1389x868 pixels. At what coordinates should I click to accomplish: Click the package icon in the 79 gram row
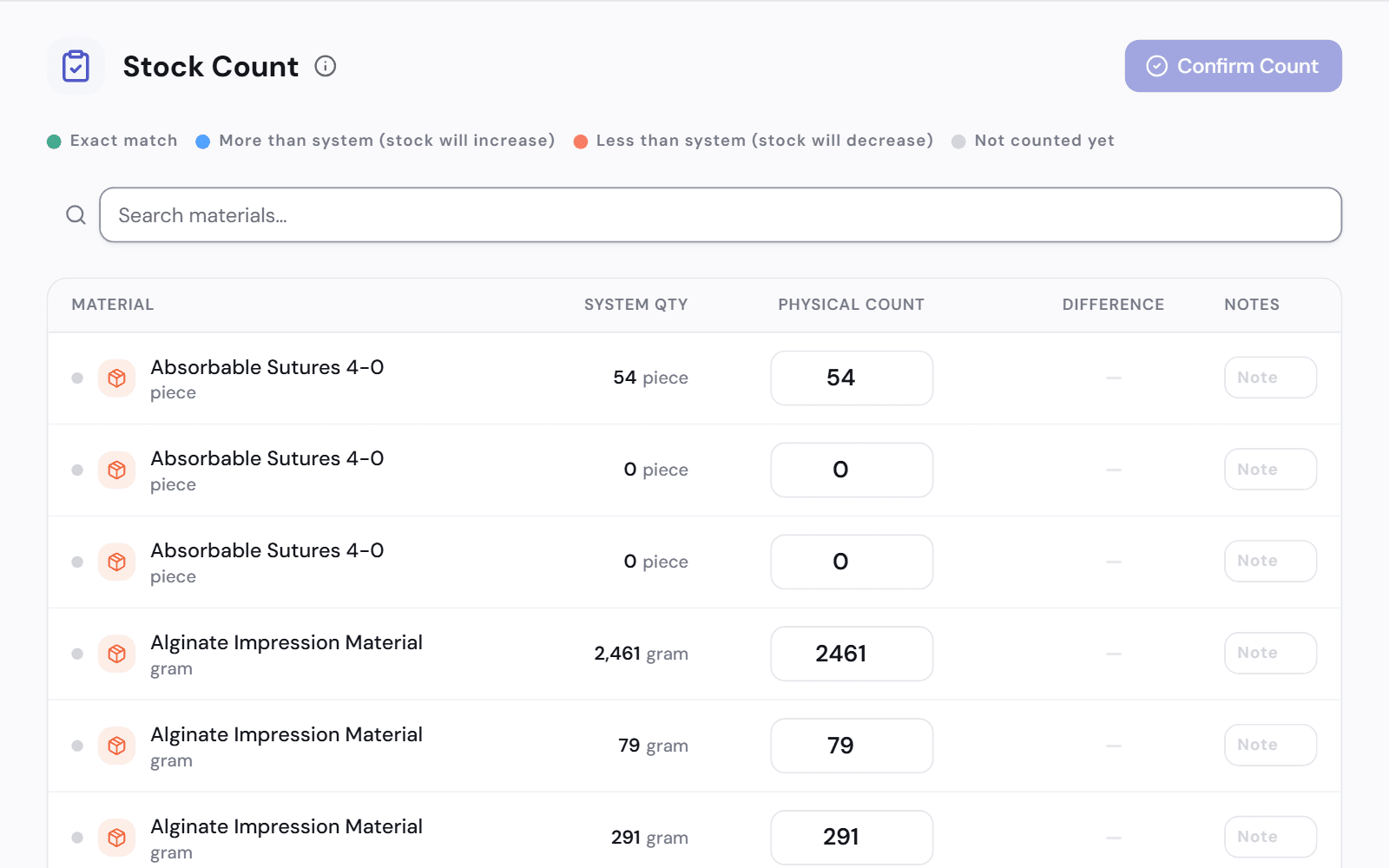(116, 746)
